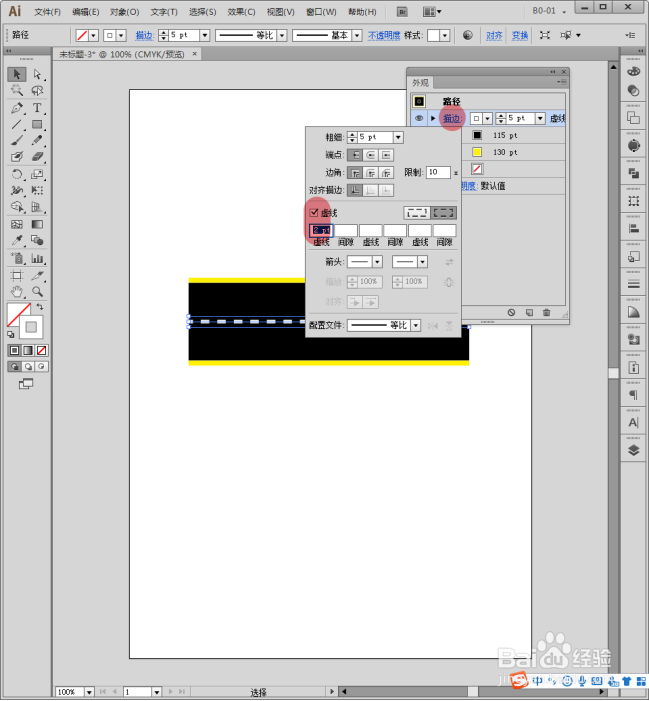Viewport: 649px width, 701px height.
Task: Select the Type tool
Action: 37,108
